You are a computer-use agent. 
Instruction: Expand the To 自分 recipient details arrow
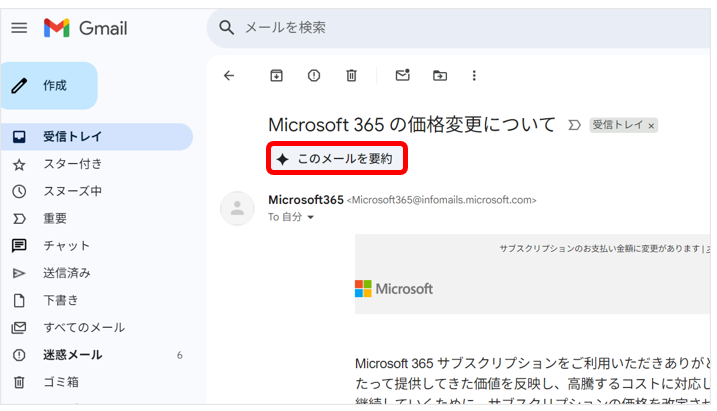click(310, 217)
